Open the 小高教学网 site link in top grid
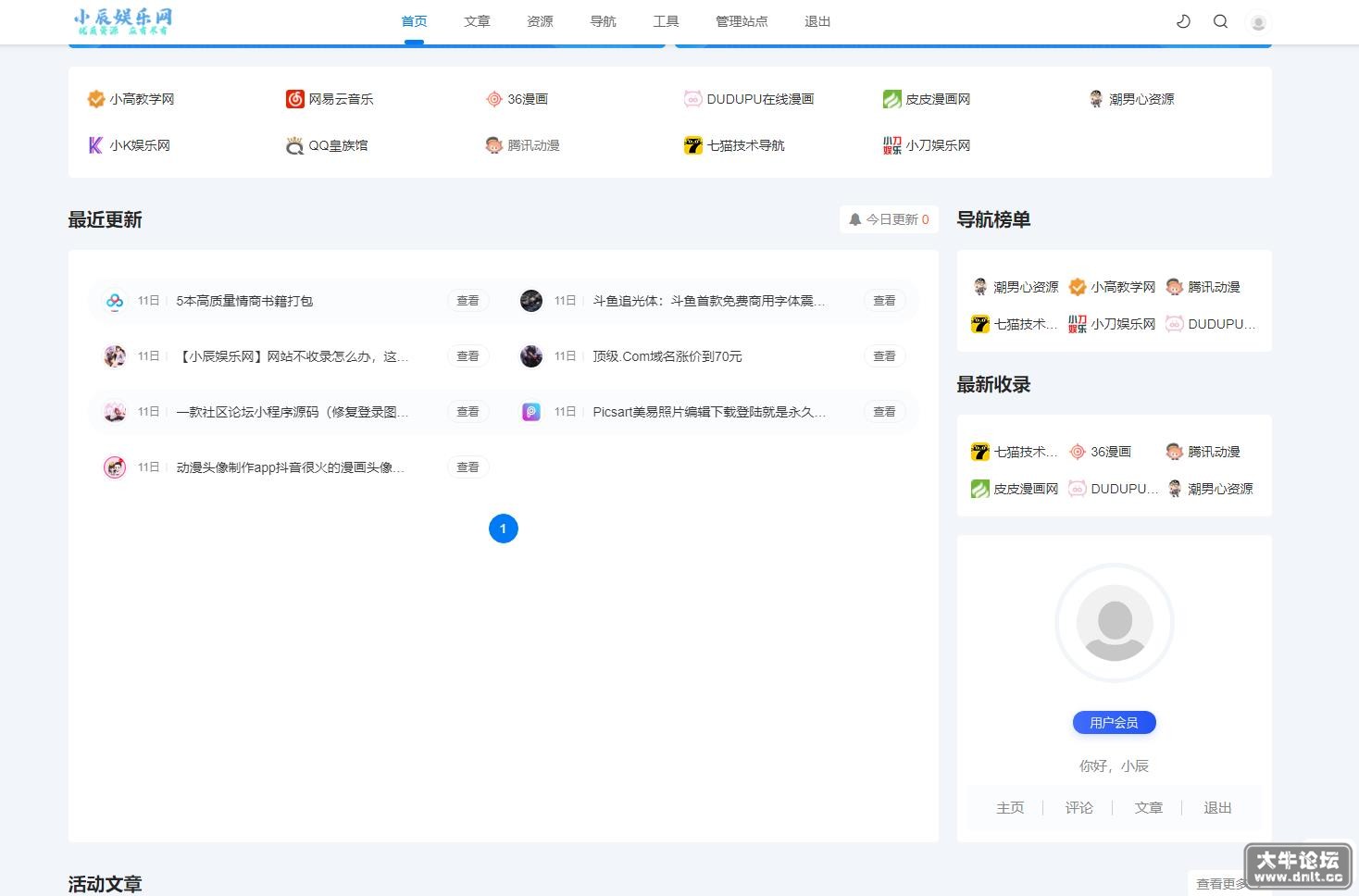 point(131,99)
